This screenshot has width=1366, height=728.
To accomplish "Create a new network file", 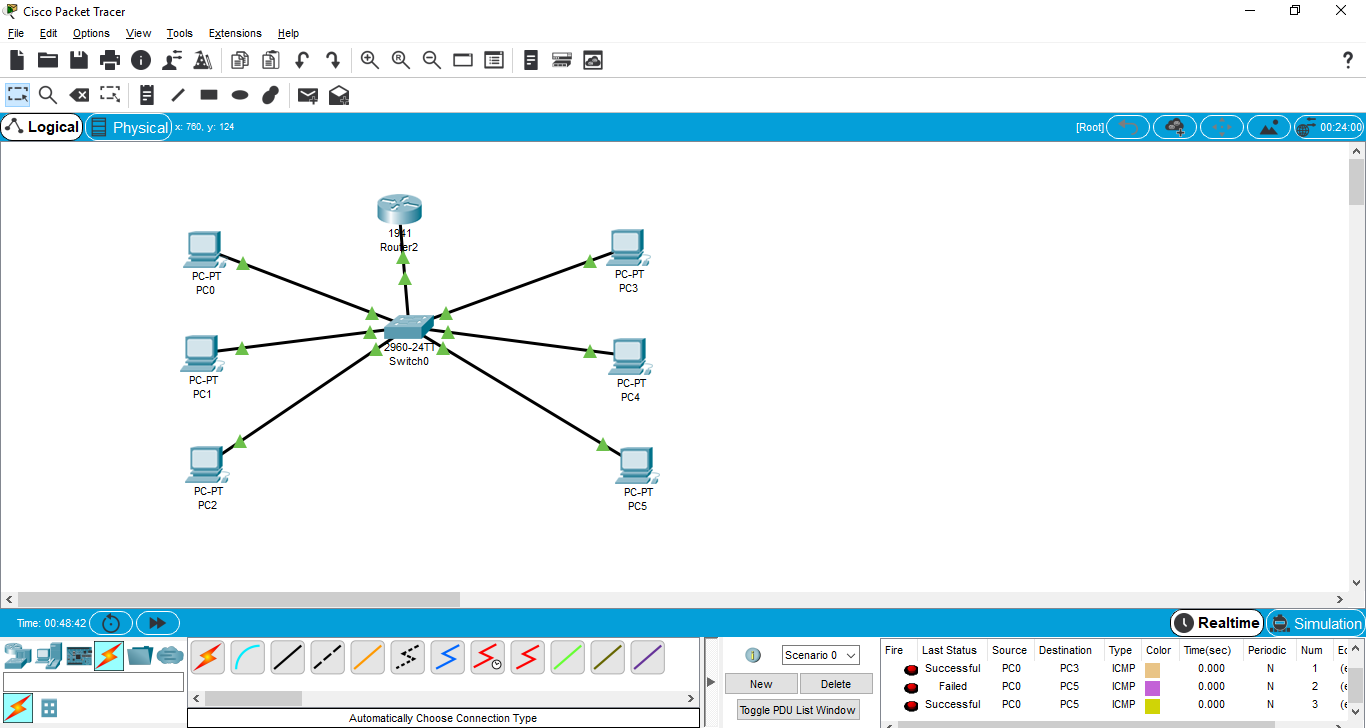I will point(17,60).
